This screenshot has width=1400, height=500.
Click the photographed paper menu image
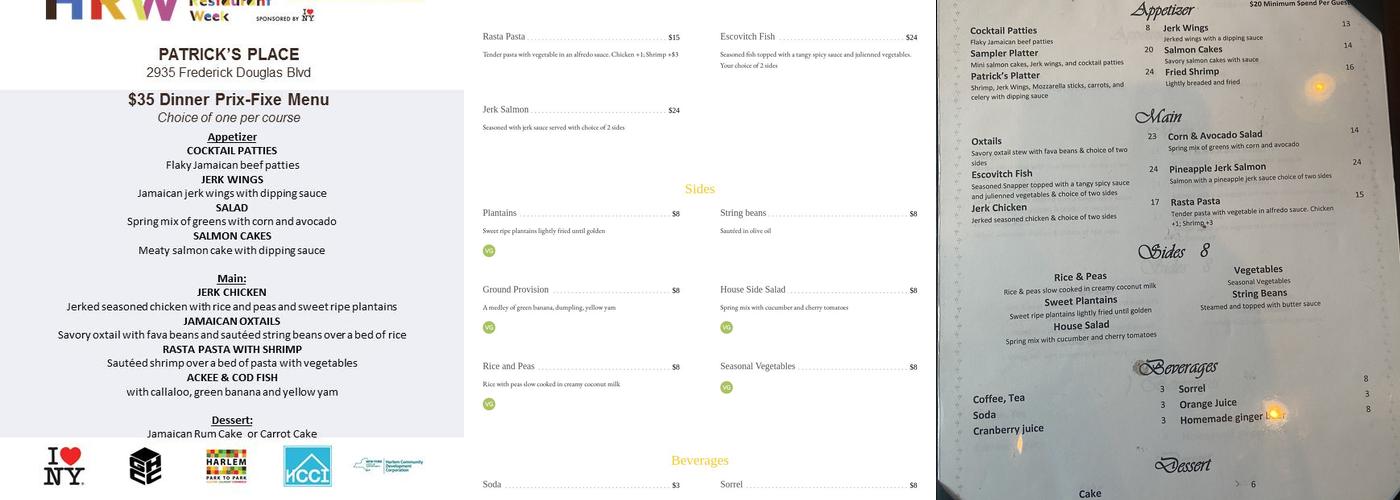coord(1167,250)
